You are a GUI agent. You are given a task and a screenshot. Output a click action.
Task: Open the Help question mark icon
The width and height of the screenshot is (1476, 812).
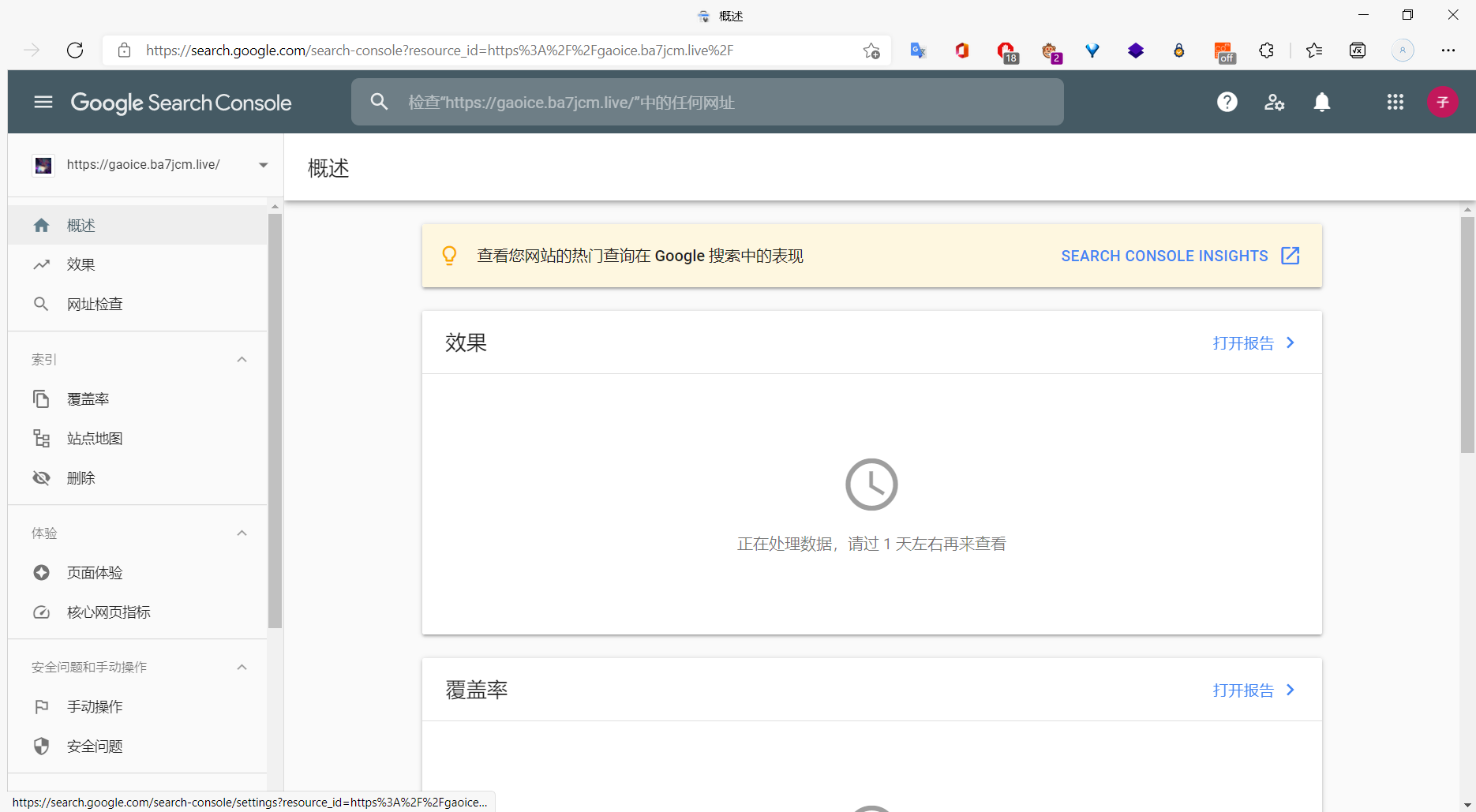tap(1227, 102)
